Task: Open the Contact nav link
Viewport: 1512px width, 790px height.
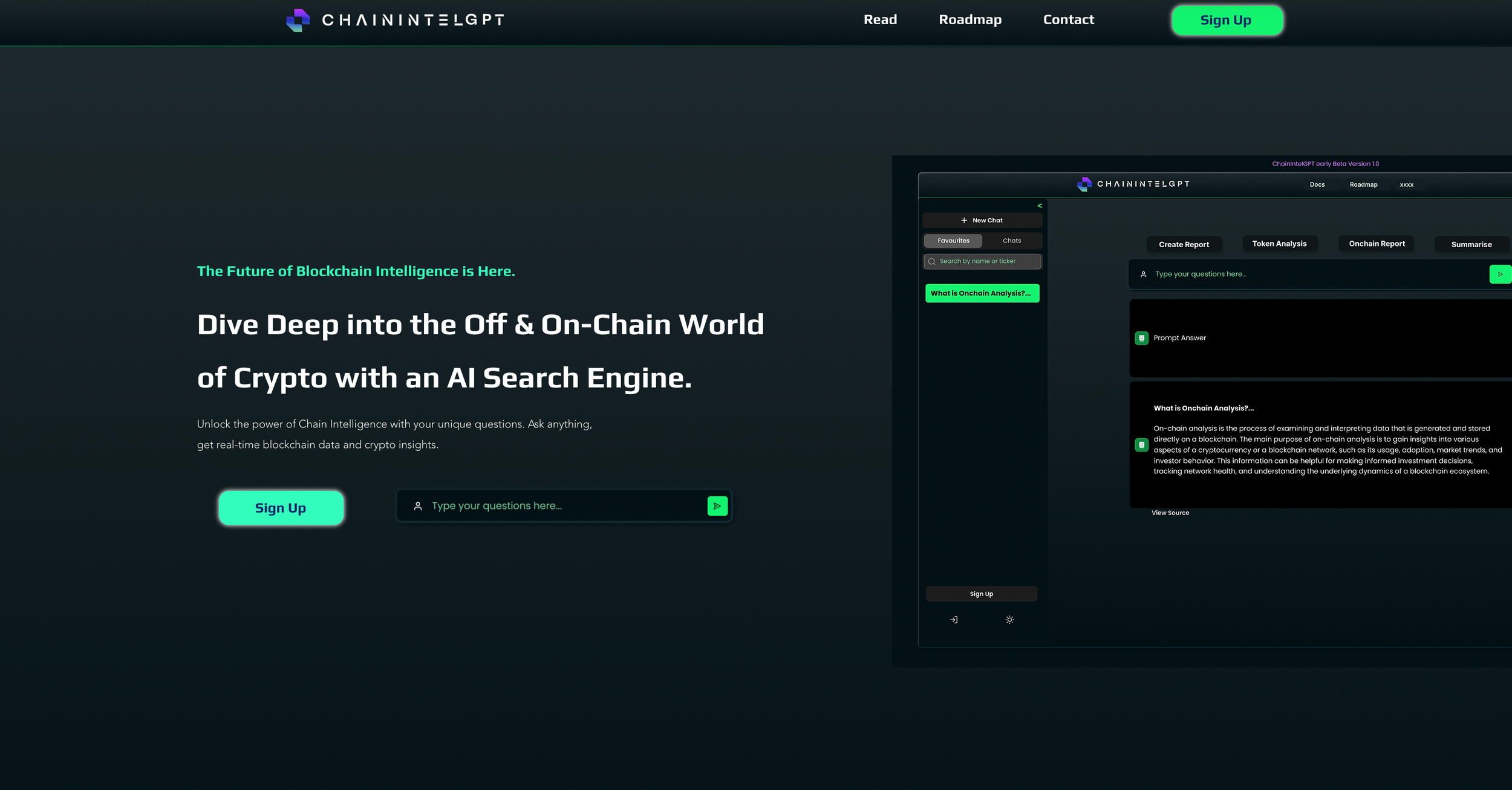Action: (1069, 20)
